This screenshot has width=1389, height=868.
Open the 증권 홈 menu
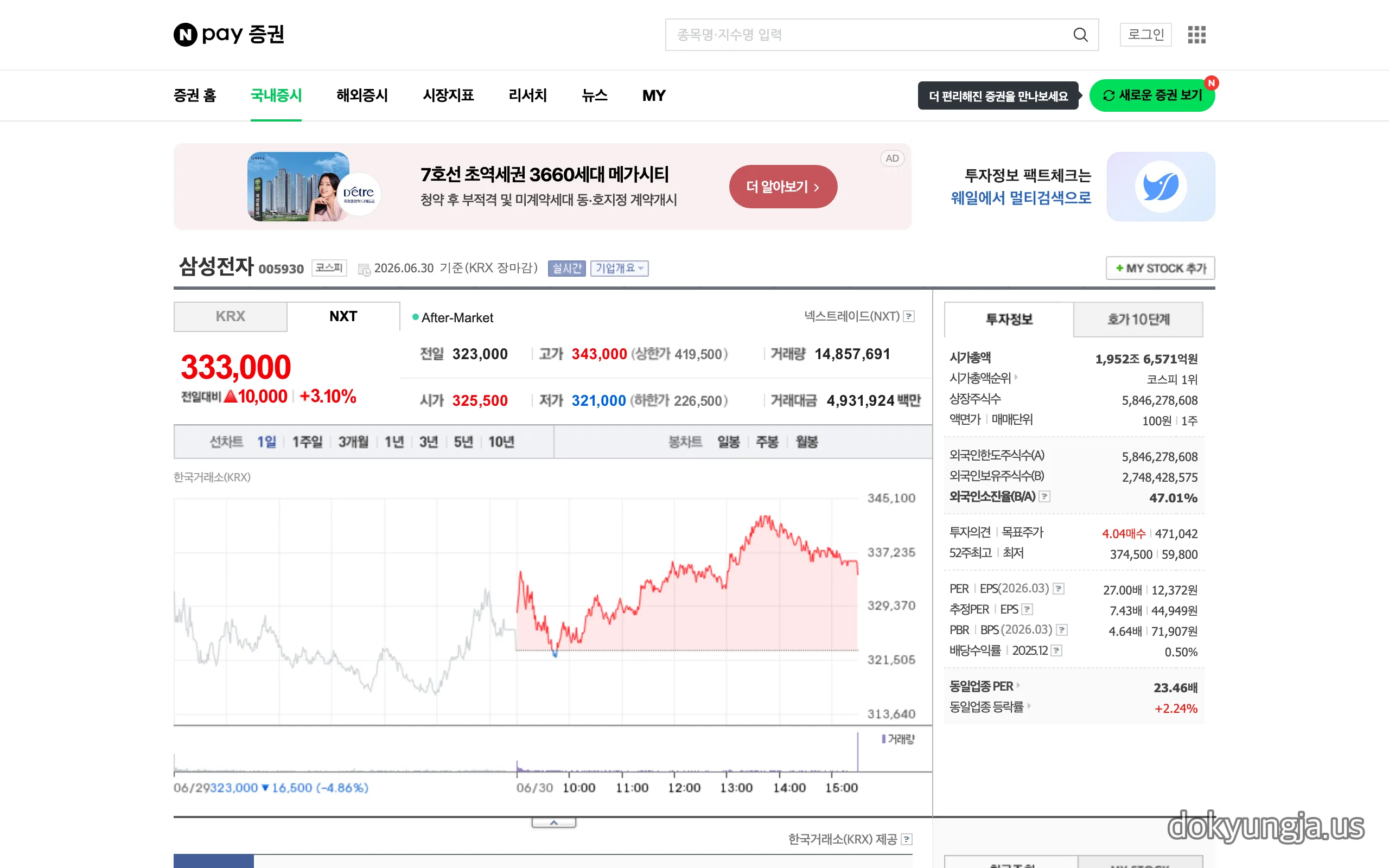click(195, 95)
